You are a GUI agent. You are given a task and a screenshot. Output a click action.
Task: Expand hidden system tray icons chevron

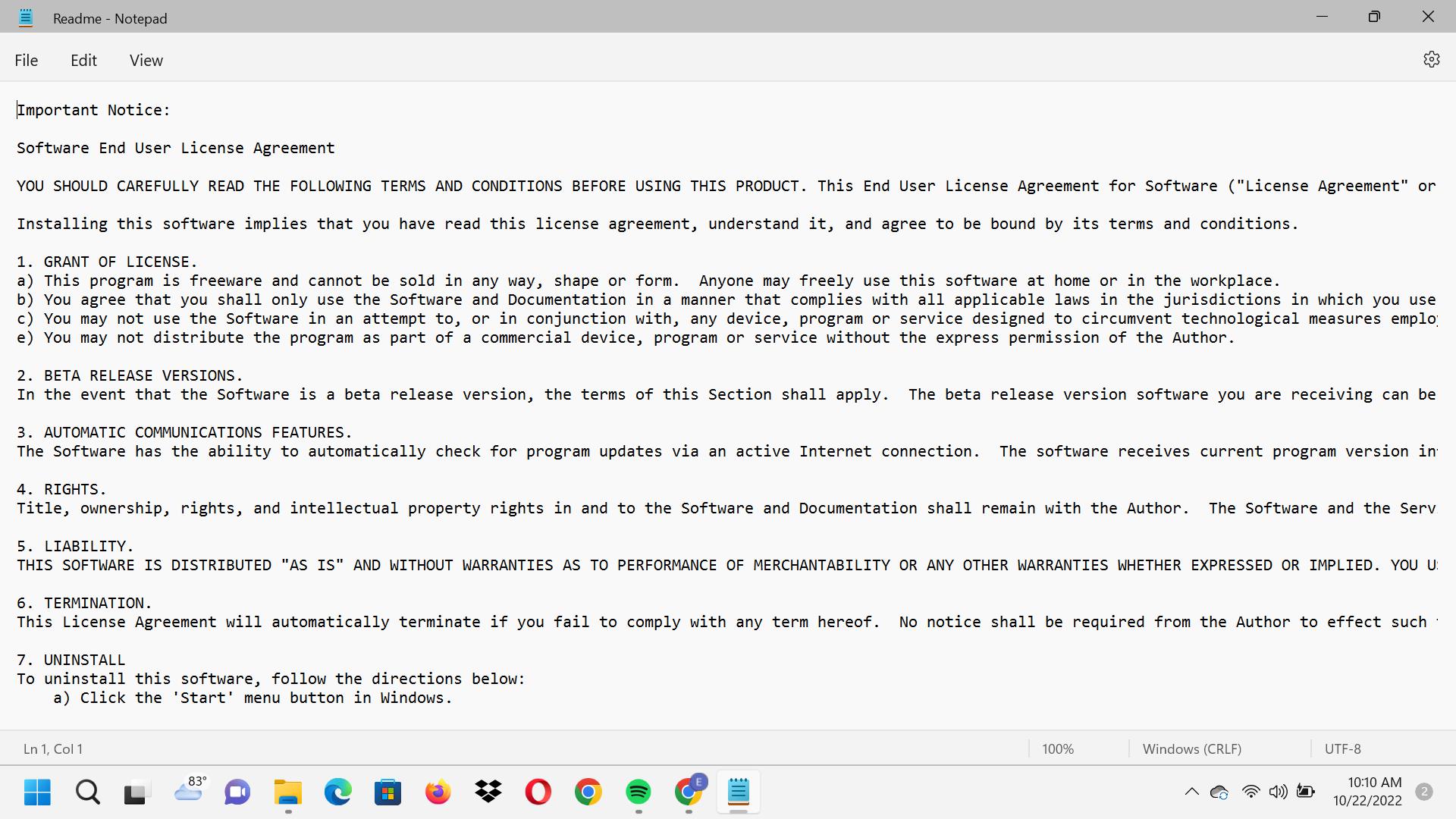click(1191, 792)
